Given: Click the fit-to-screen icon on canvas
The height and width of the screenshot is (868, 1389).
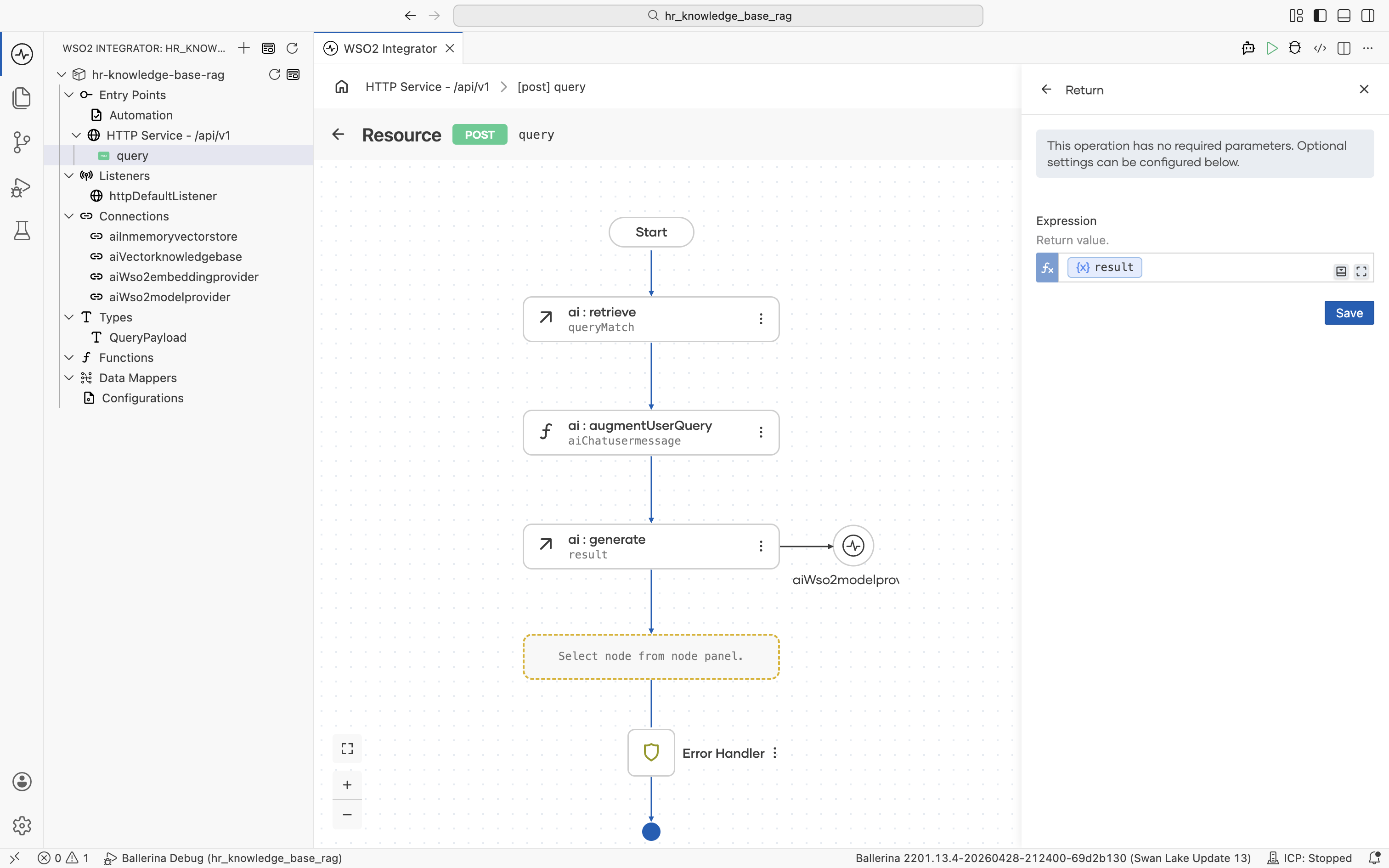Looking at the screenshot, I should [x=347, y=749].
